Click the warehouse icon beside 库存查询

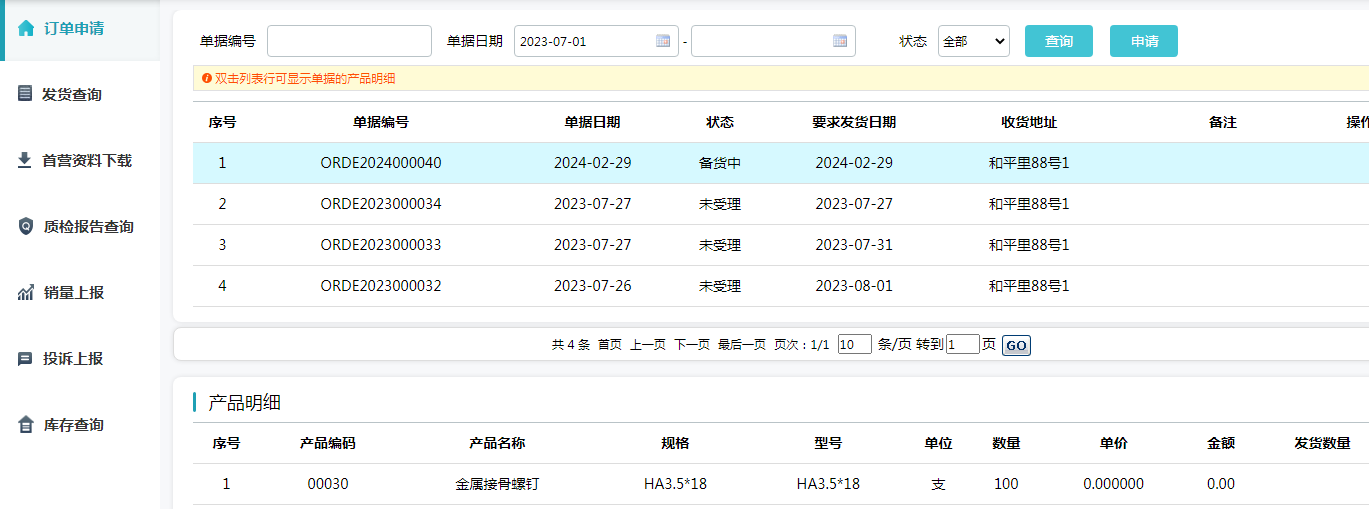(x=26, y=425)
